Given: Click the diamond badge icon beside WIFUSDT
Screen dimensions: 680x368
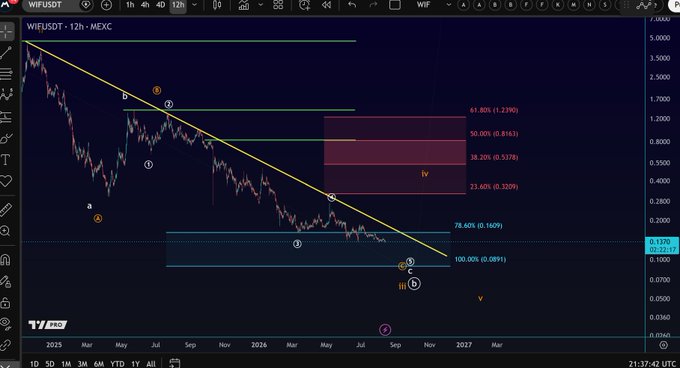Looking at the screenshot, I should pos(86,5).
